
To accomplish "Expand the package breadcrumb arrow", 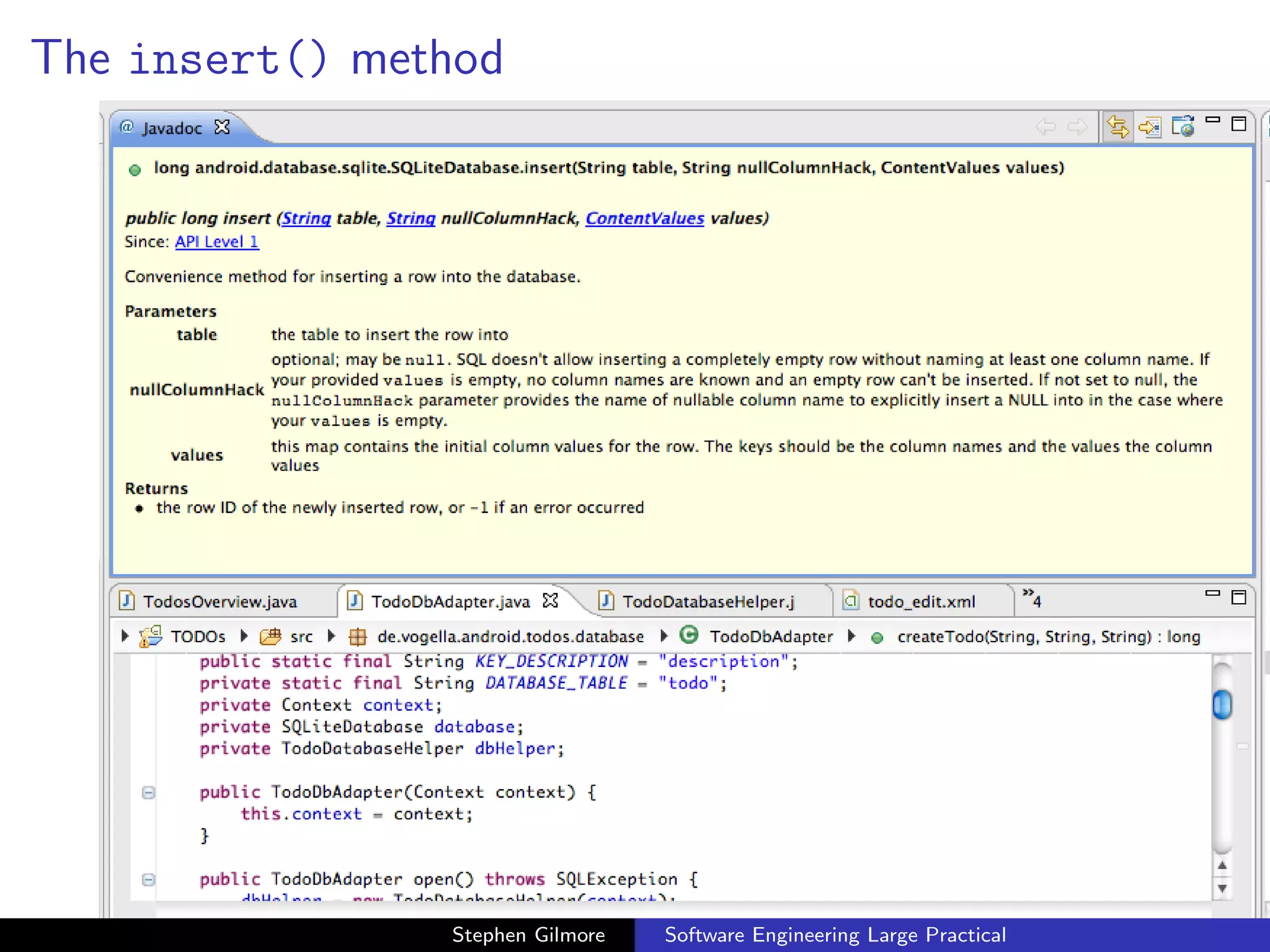I will [x=331, y=636].
